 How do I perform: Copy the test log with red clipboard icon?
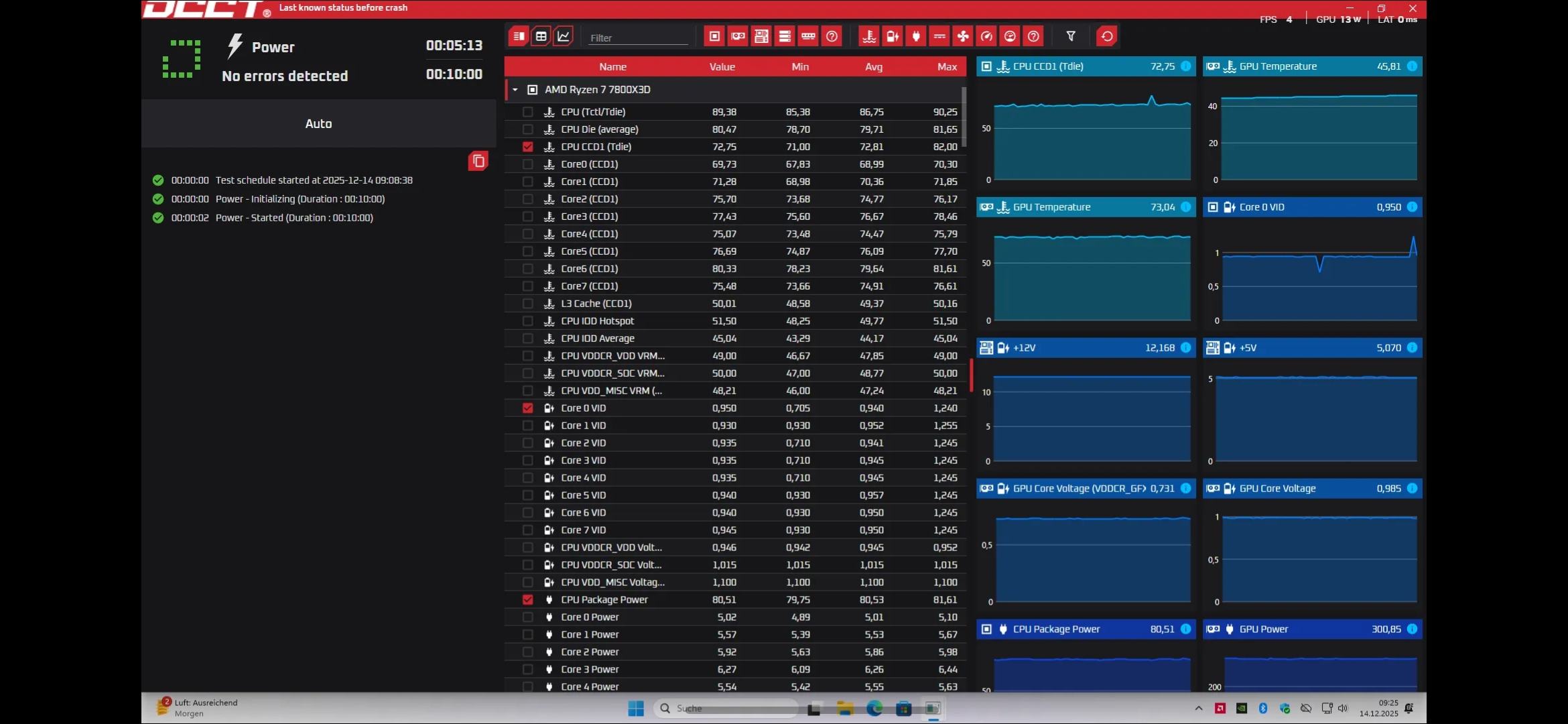pos(478,161)
